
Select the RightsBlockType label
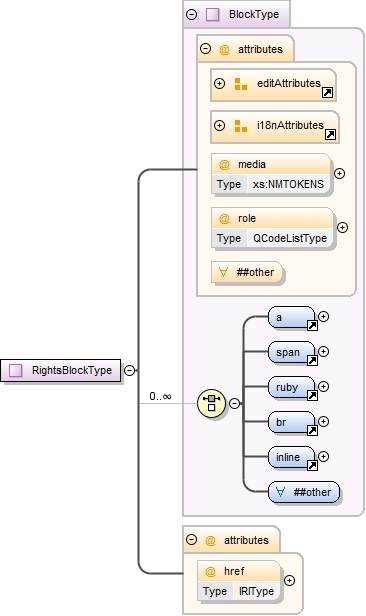click(x=72, y=370)
